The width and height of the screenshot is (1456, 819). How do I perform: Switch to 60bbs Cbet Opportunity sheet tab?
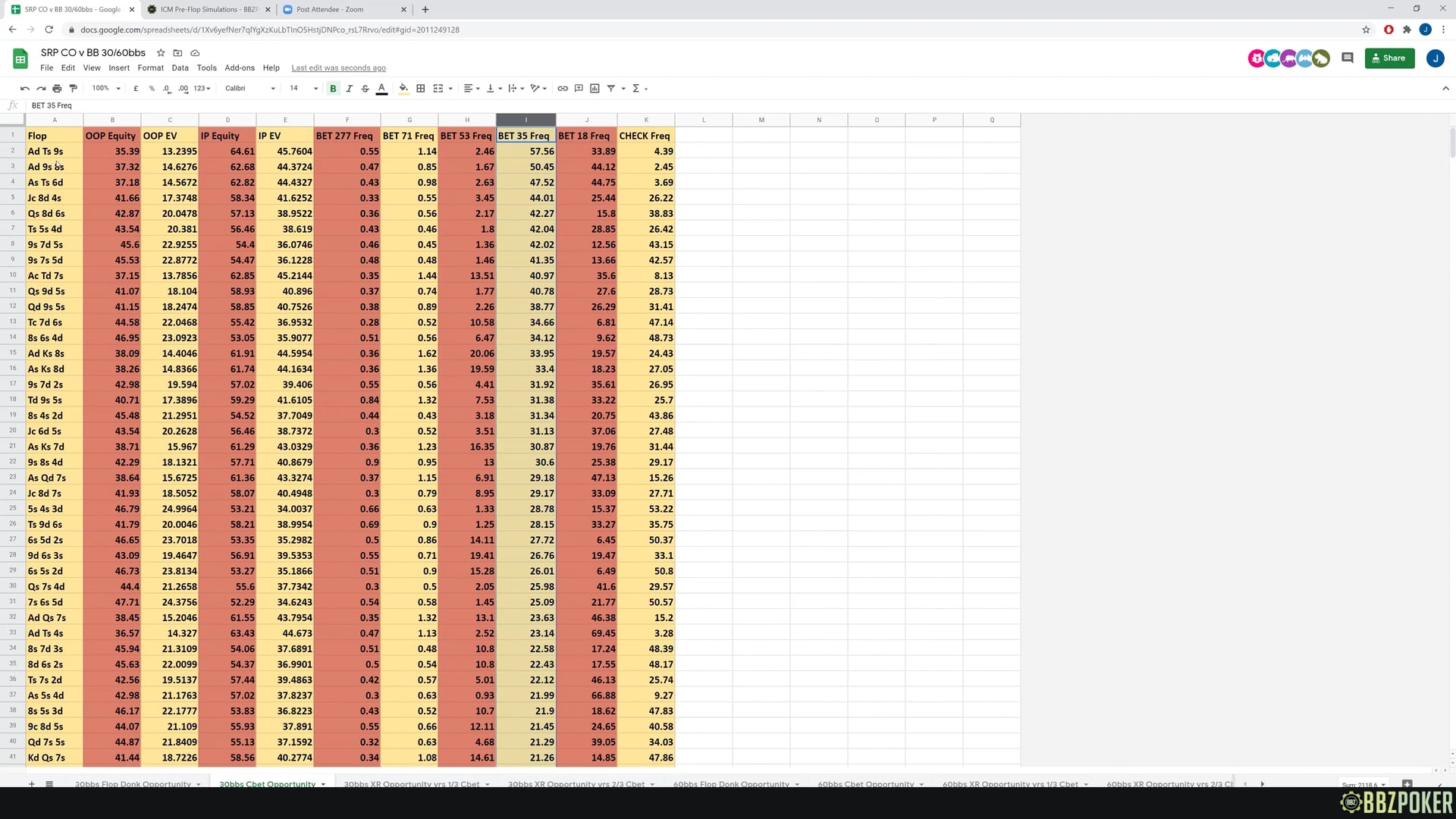tap(865, 784)
